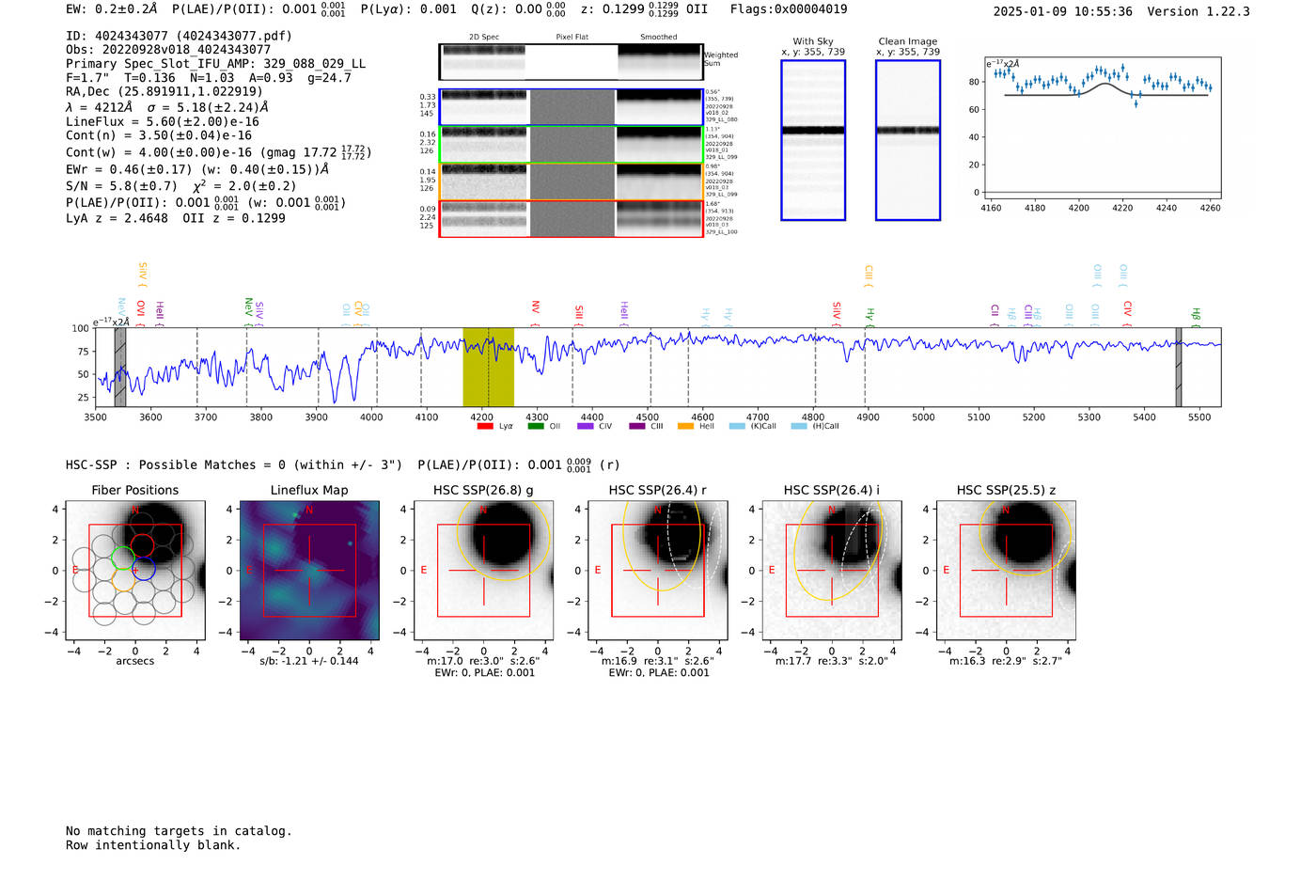Image resolution: width=1316 pixels, height=896 pixels.
Task: Open the HSC SSP(26.4) i cutout
Action: [832, 571]
